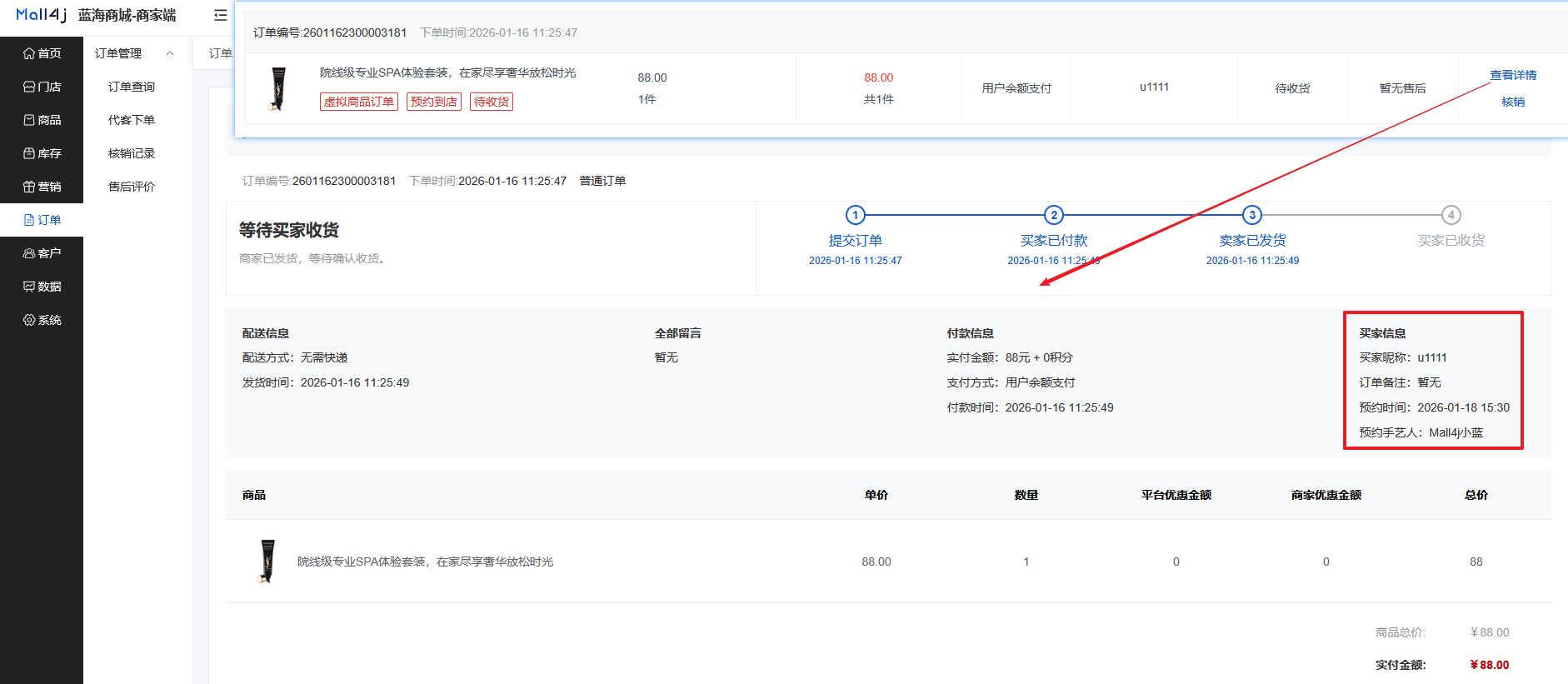Click the 实付金额 ¥88.00 total
This screenshot has height=684, width=1568.
pyautogui.click(x=1490, y=665)
